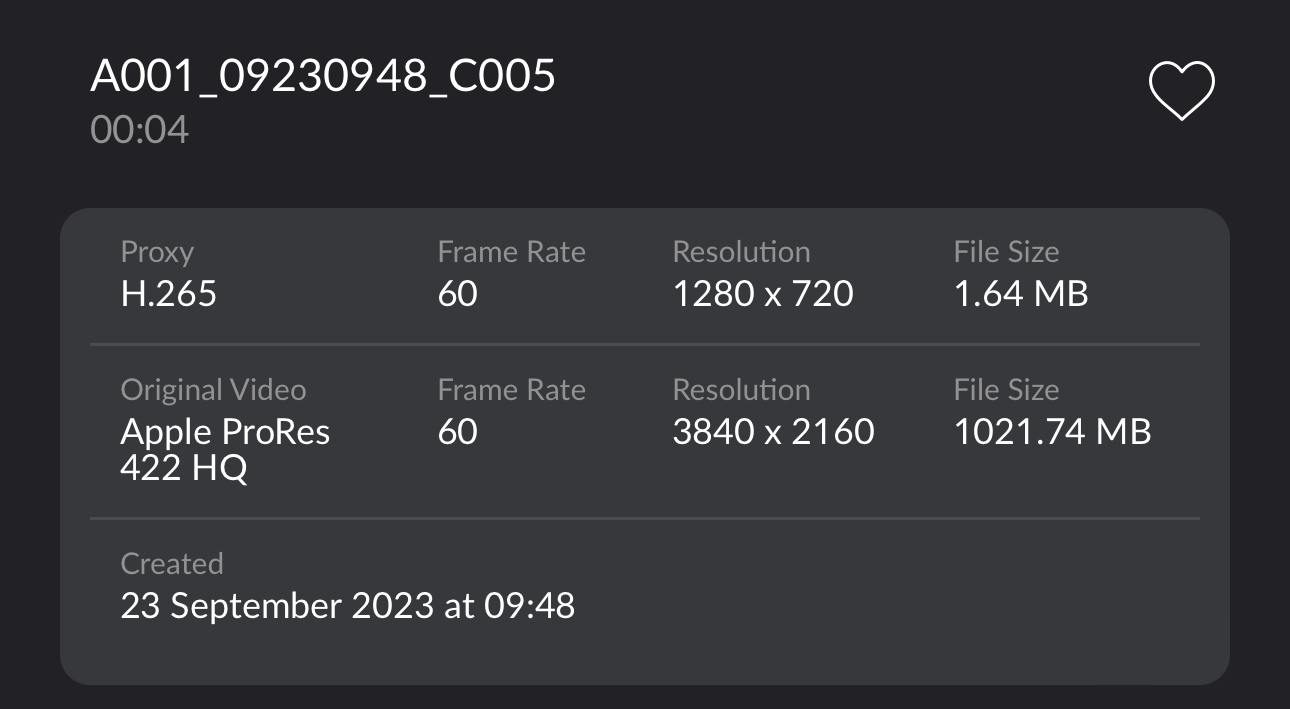The width and height of the screenshot is (1290, 709).
Task: Click the clip name A001_09230948_C005
Action: 322,76
